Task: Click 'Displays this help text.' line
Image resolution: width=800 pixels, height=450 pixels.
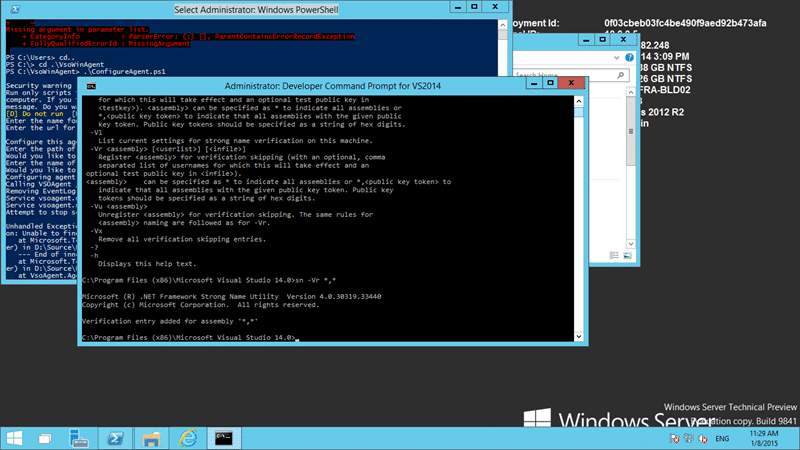Action: (x=147, y=264)
